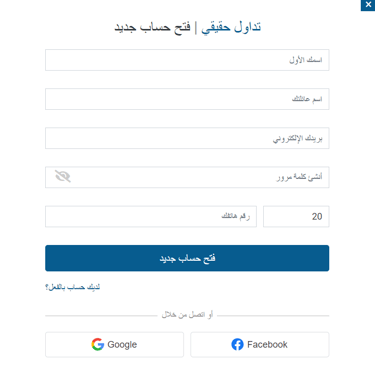The height and width of the screenshot is (370, 375).
Task: Close the registration dialog with the X icon
Action: tap(368, 5)
